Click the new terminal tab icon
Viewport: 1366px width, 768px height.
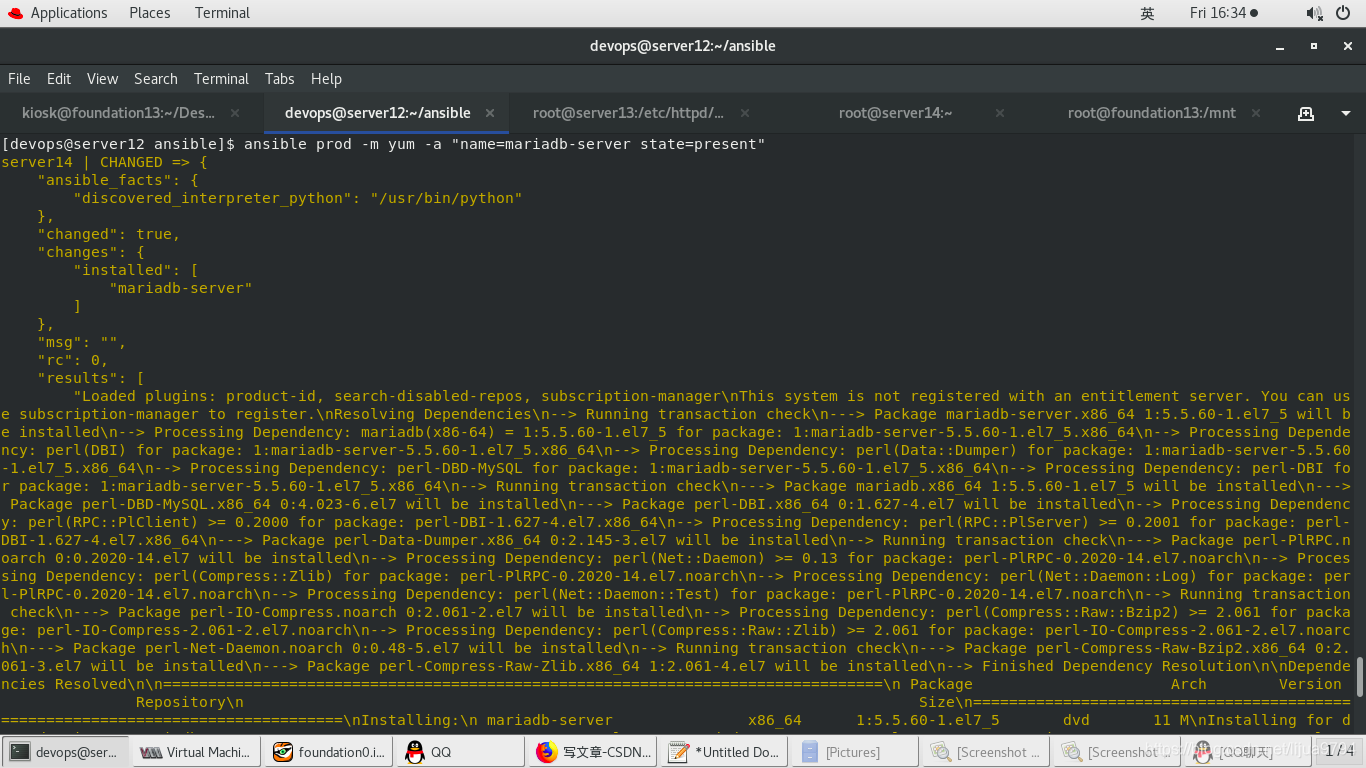1306,113
